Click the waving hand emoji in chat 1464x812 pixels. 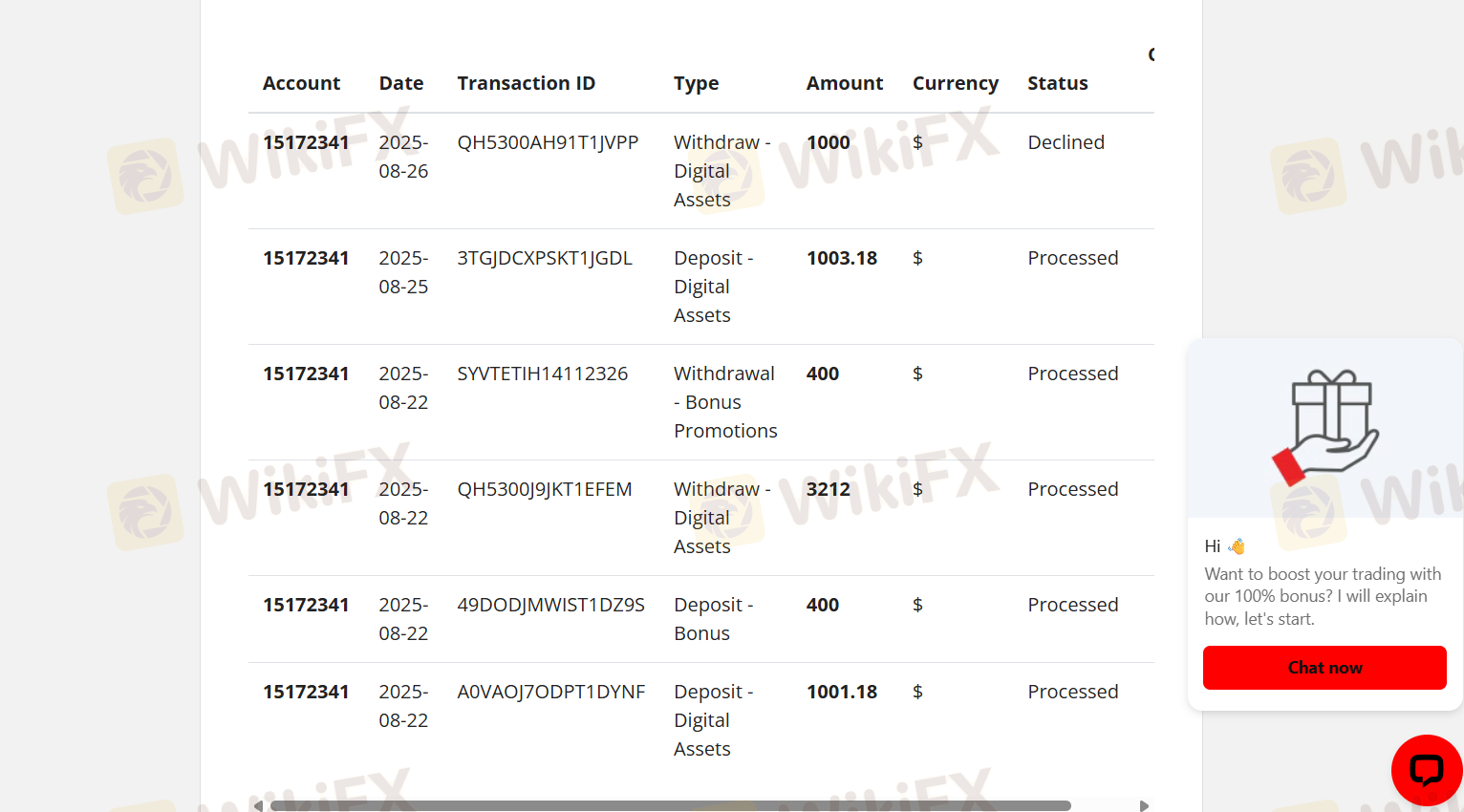click(x=1237, y=546)
